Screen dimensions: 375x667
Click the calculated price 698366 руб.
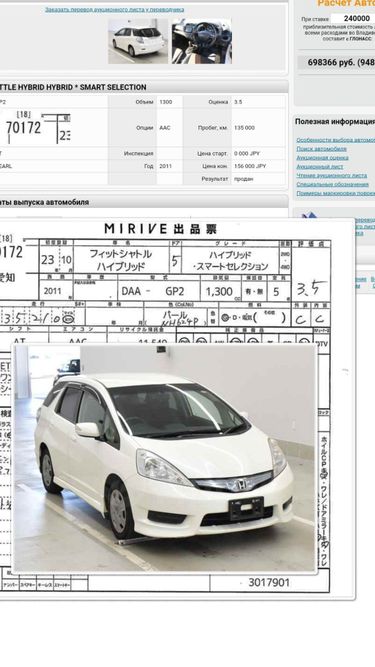pyautogui.click(x=341, y=63)
